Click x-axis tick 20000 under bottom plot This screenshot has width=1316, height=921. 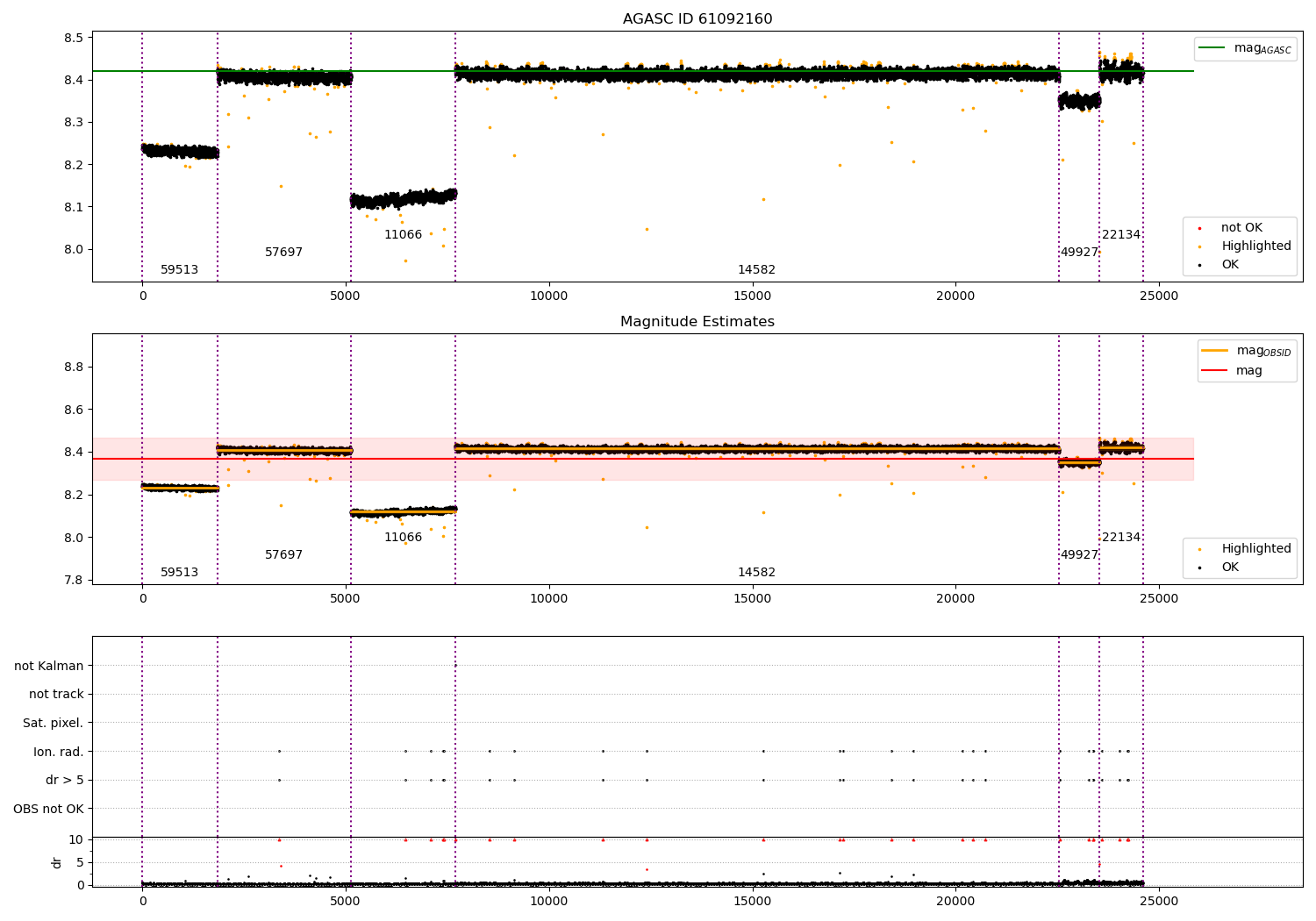click(955, 900)
